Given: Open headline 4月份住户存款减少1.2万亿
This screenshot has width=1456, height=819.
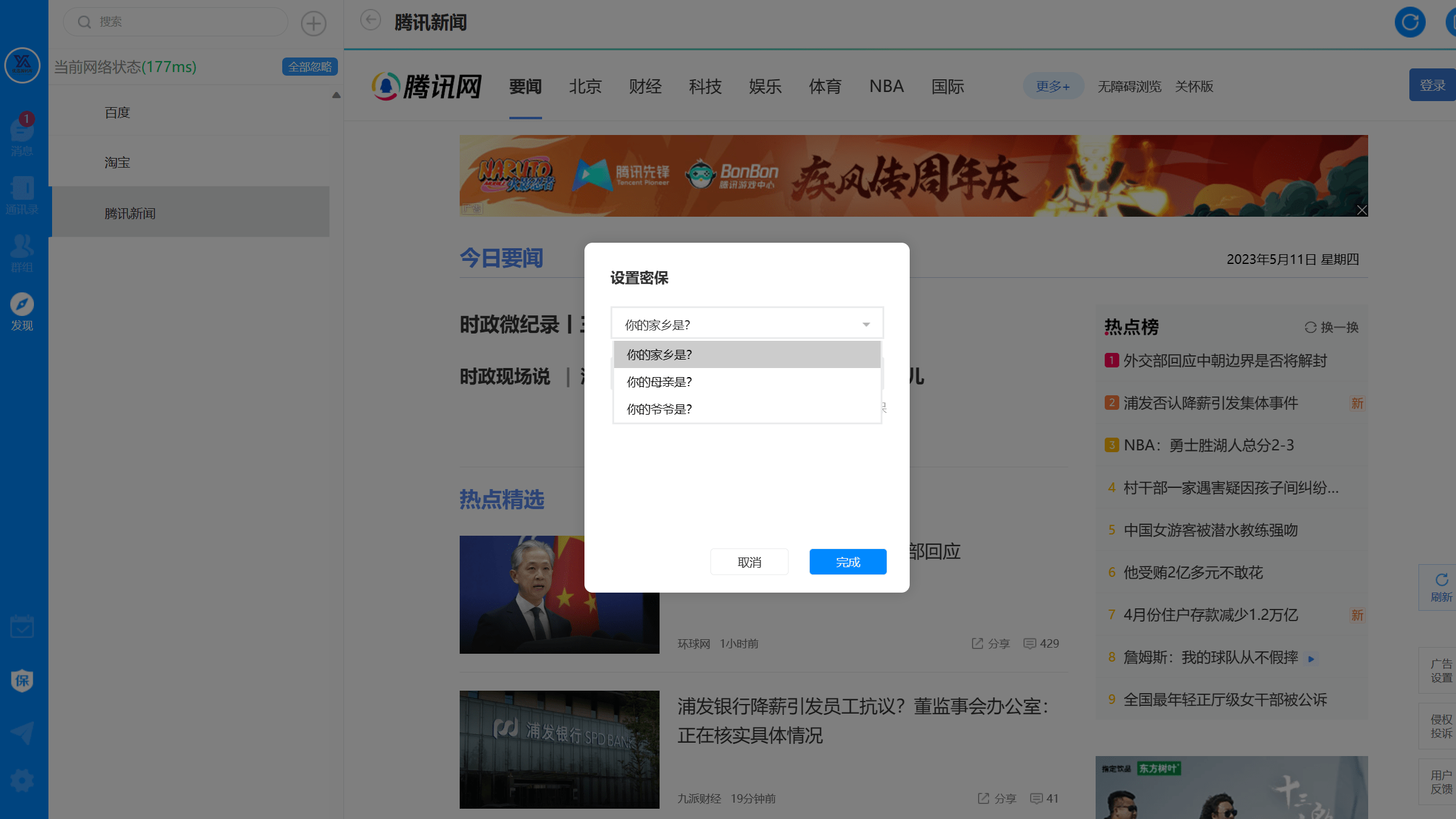Looking at the screenshot, I should [x=1211, y=615].
